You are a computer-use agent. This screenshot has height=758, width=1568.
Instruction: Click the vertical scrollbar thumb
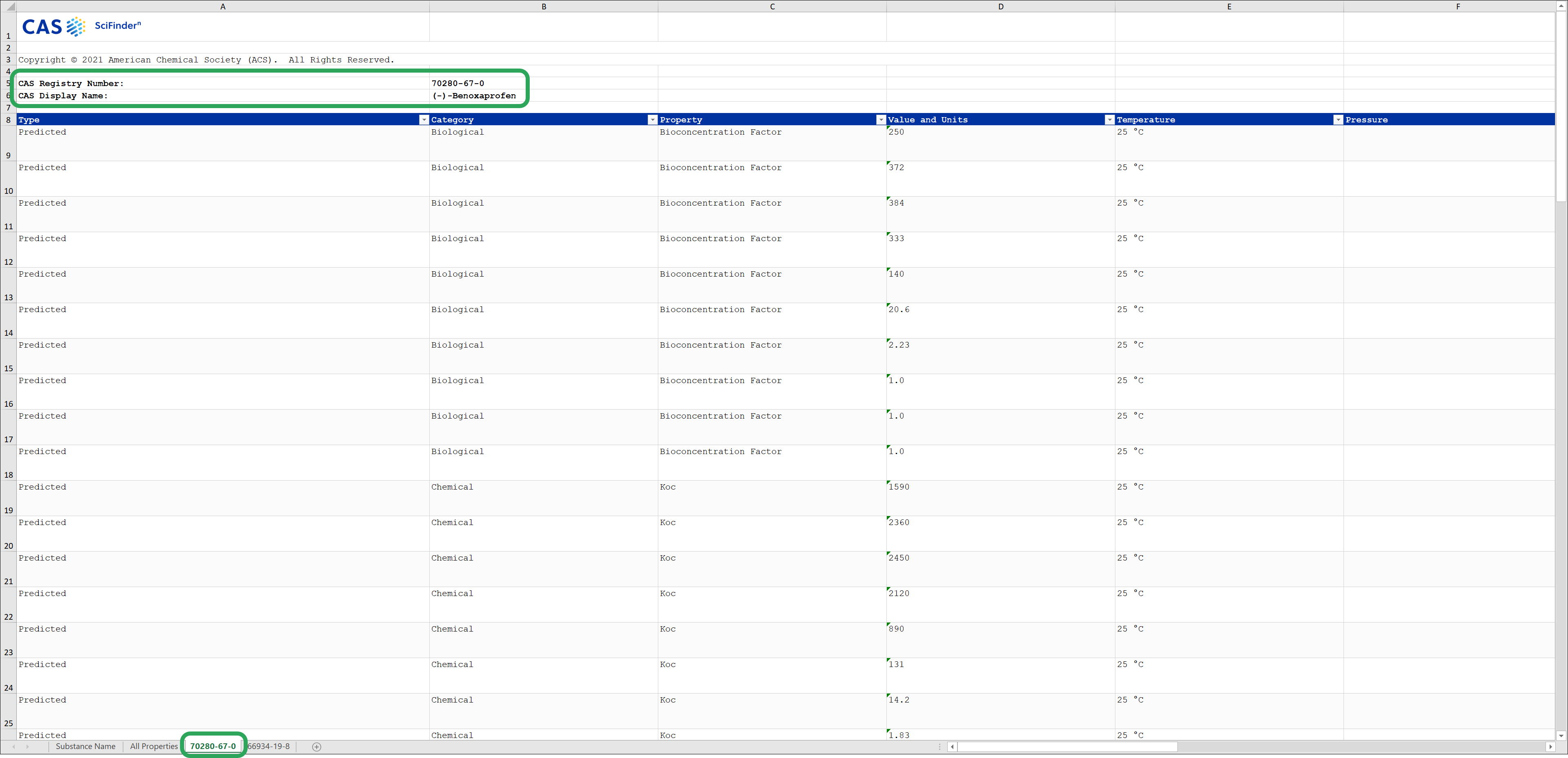tap(1562, 107)
